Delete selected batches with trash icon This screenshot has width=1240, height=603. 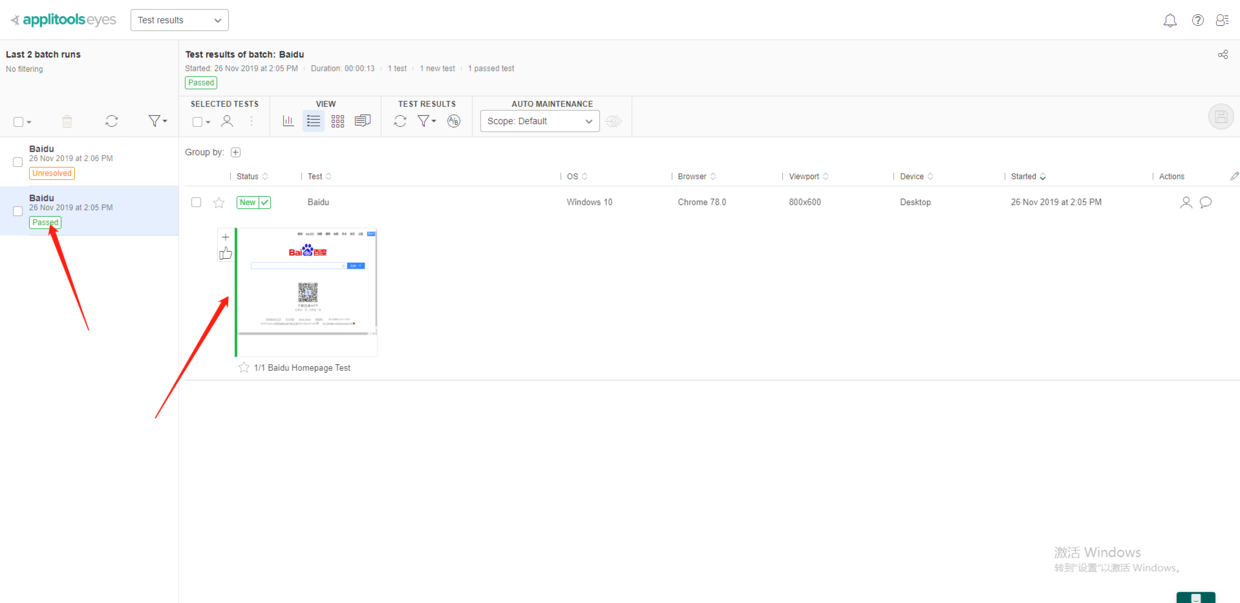pos(67,121)
